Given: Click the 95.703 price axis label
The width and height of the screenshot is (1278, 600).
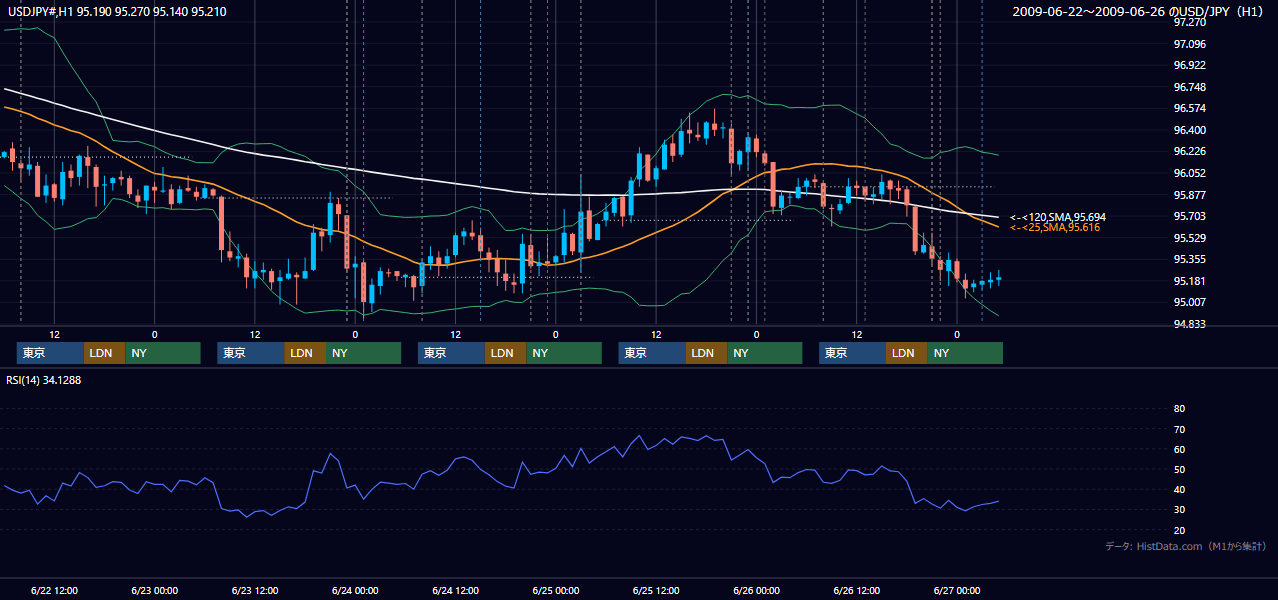Looking at the screenshot, I should (1189, 216).
